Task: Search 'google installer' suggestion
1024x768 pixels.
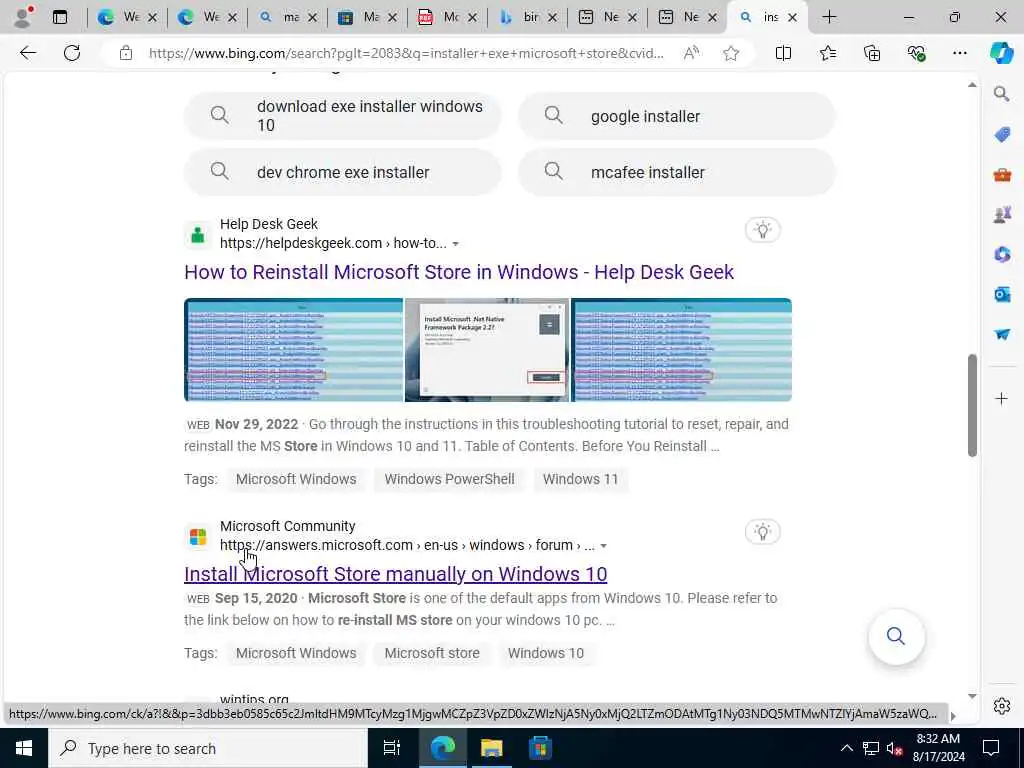Action: (x=677, y=116)
